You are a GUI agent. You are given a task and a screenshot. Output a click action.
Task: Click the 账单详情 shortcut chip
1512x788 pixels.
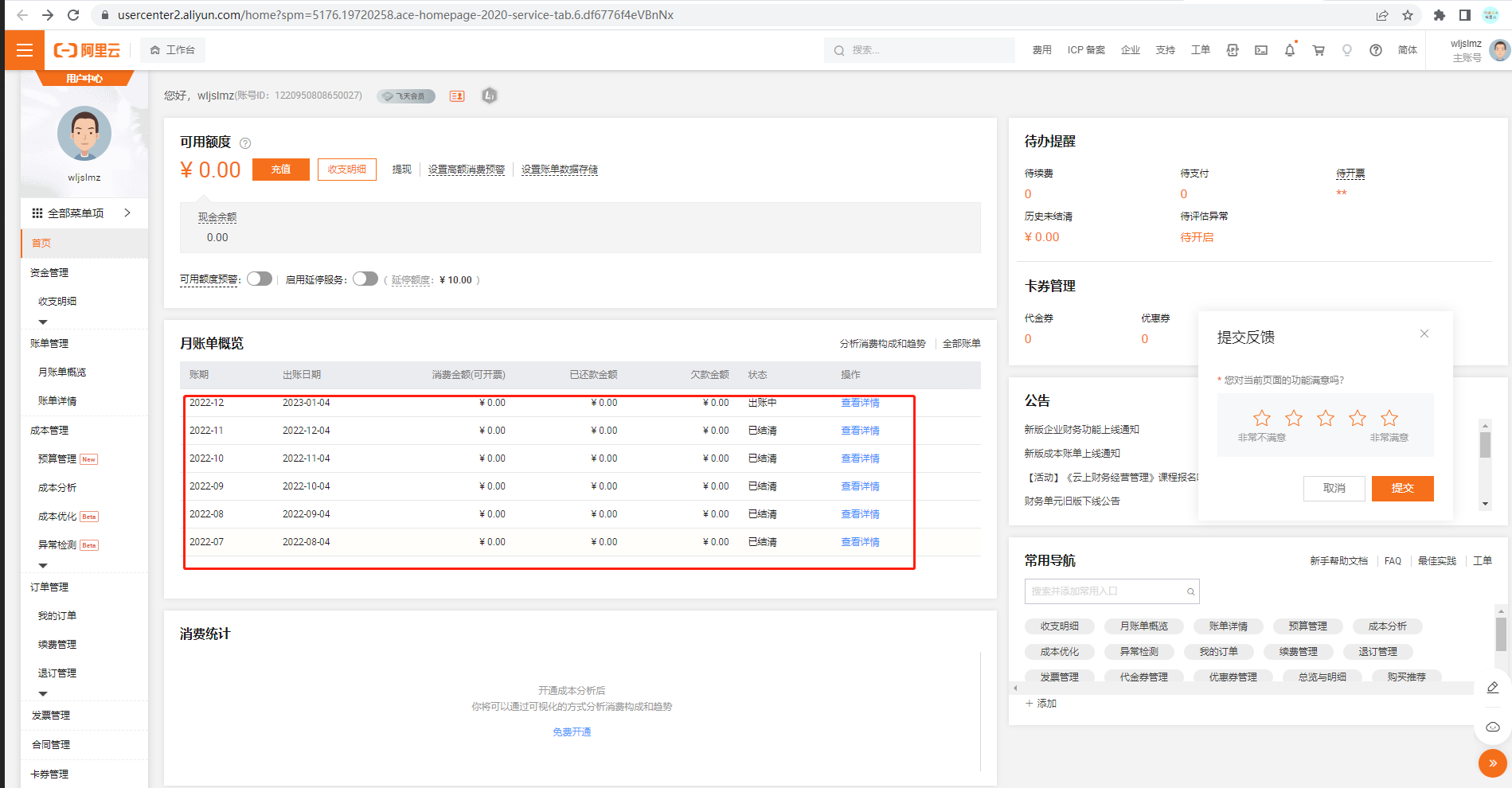(x=1228, y=626)
